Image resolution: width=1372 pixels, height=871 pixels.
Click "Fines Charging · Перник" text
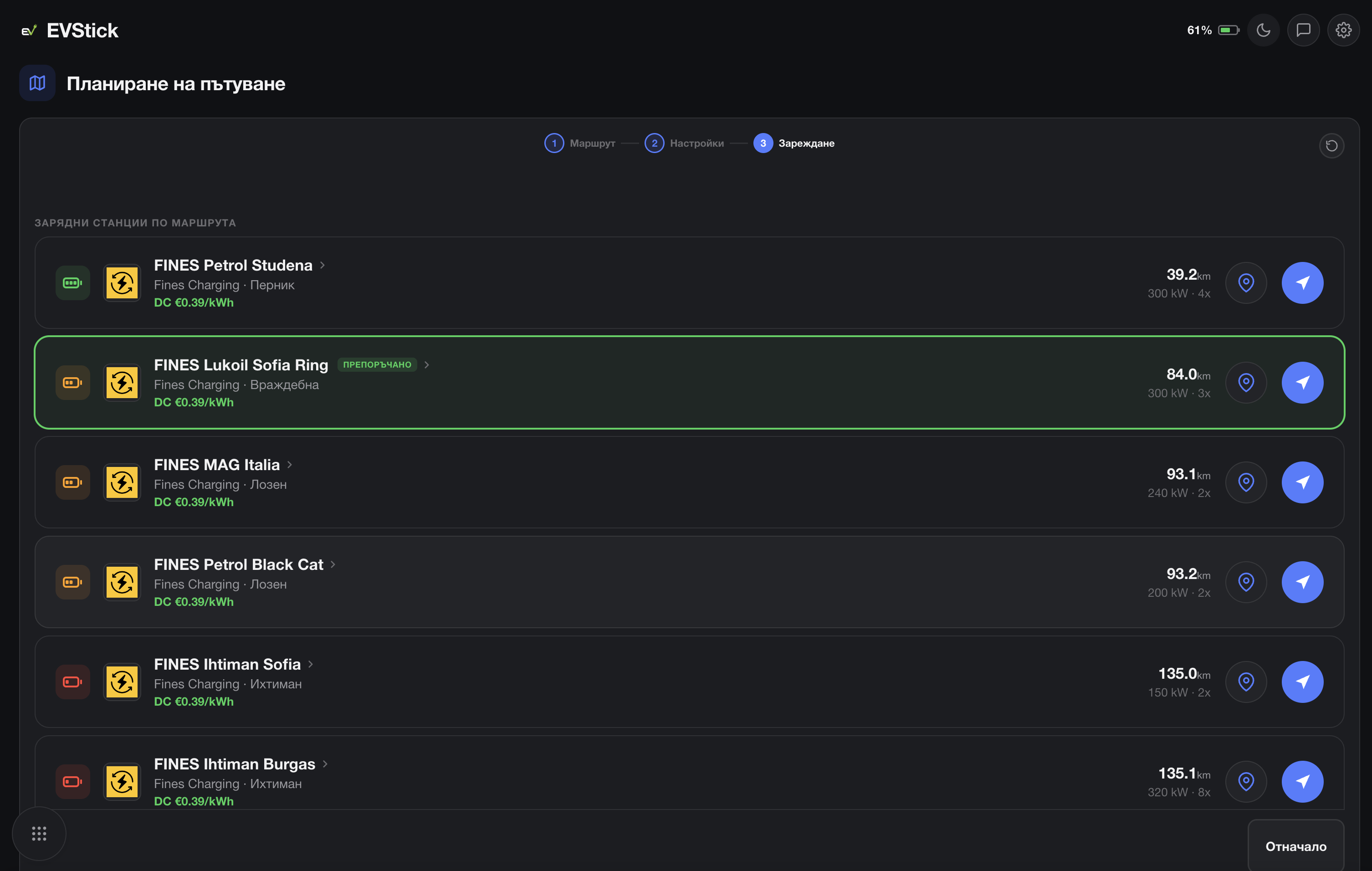224,285
